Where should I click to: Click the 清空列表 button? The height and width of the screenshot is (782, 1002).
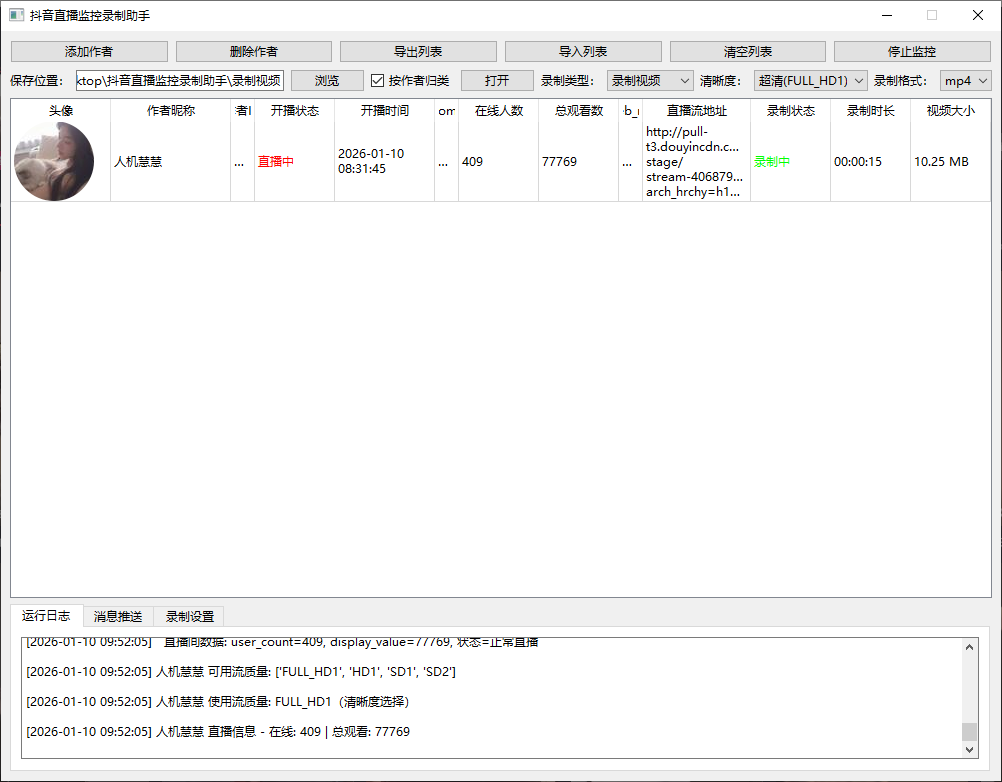point(748,52)
